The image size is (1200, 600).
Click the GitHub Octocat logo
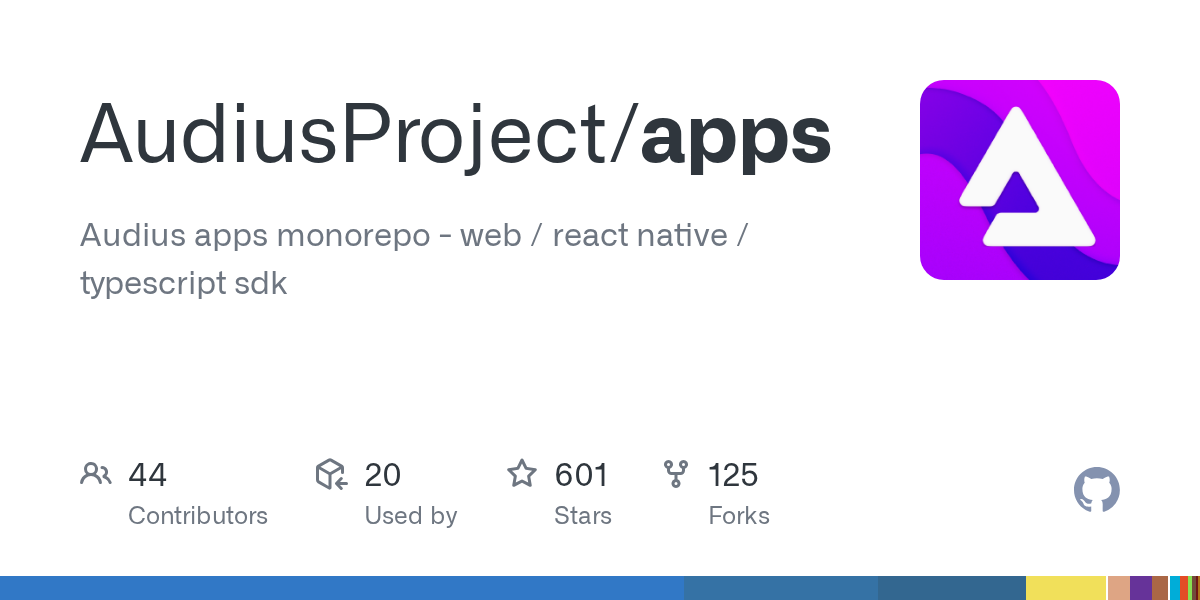1096,490
